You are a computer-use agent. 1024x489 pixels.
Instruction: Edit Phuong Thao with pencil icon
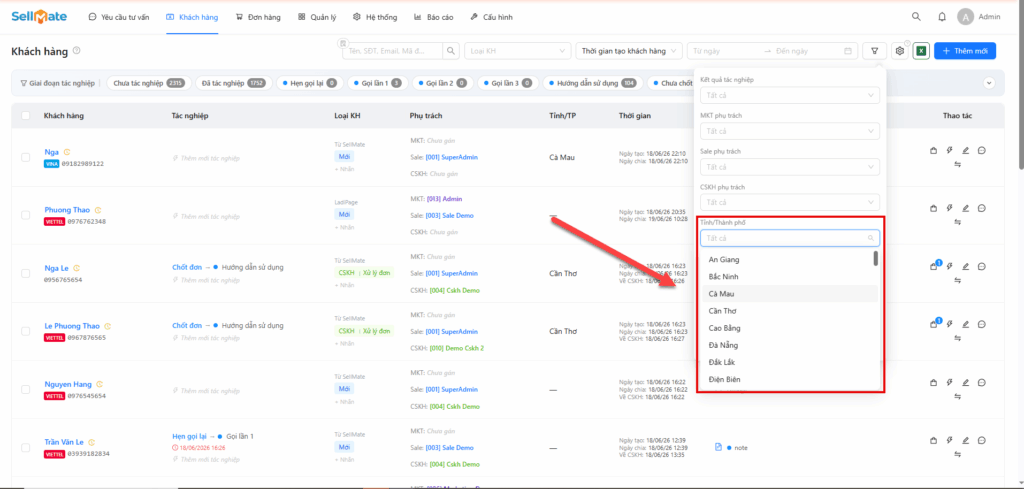pyautogui.click(x=965, y=208)
